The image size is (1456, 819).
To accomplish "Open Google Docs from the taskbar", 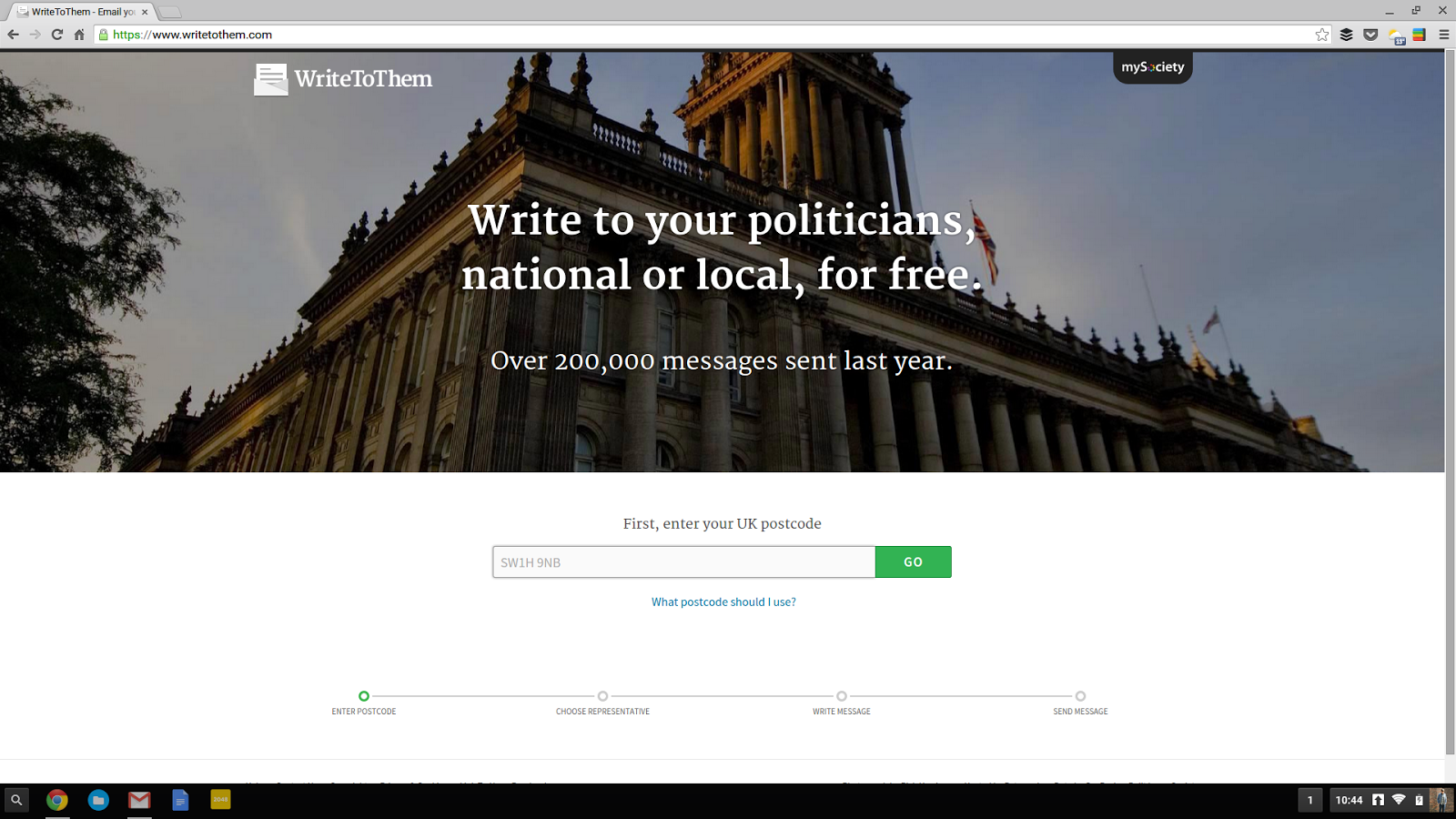I will (179, 800).
